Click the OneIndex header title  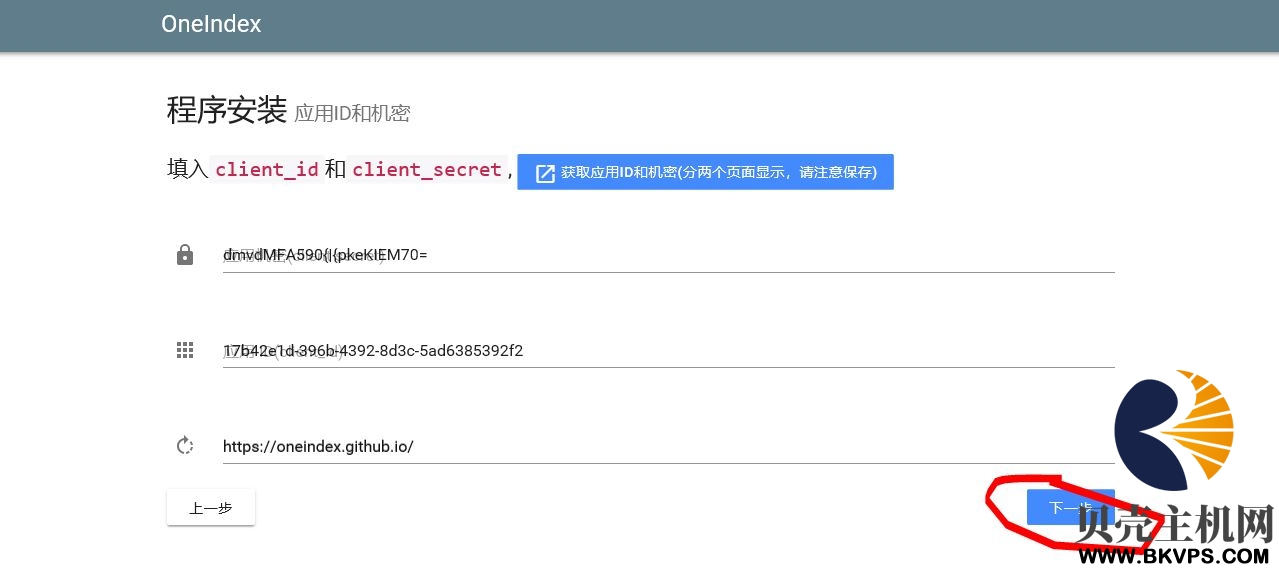click(211, 24)
